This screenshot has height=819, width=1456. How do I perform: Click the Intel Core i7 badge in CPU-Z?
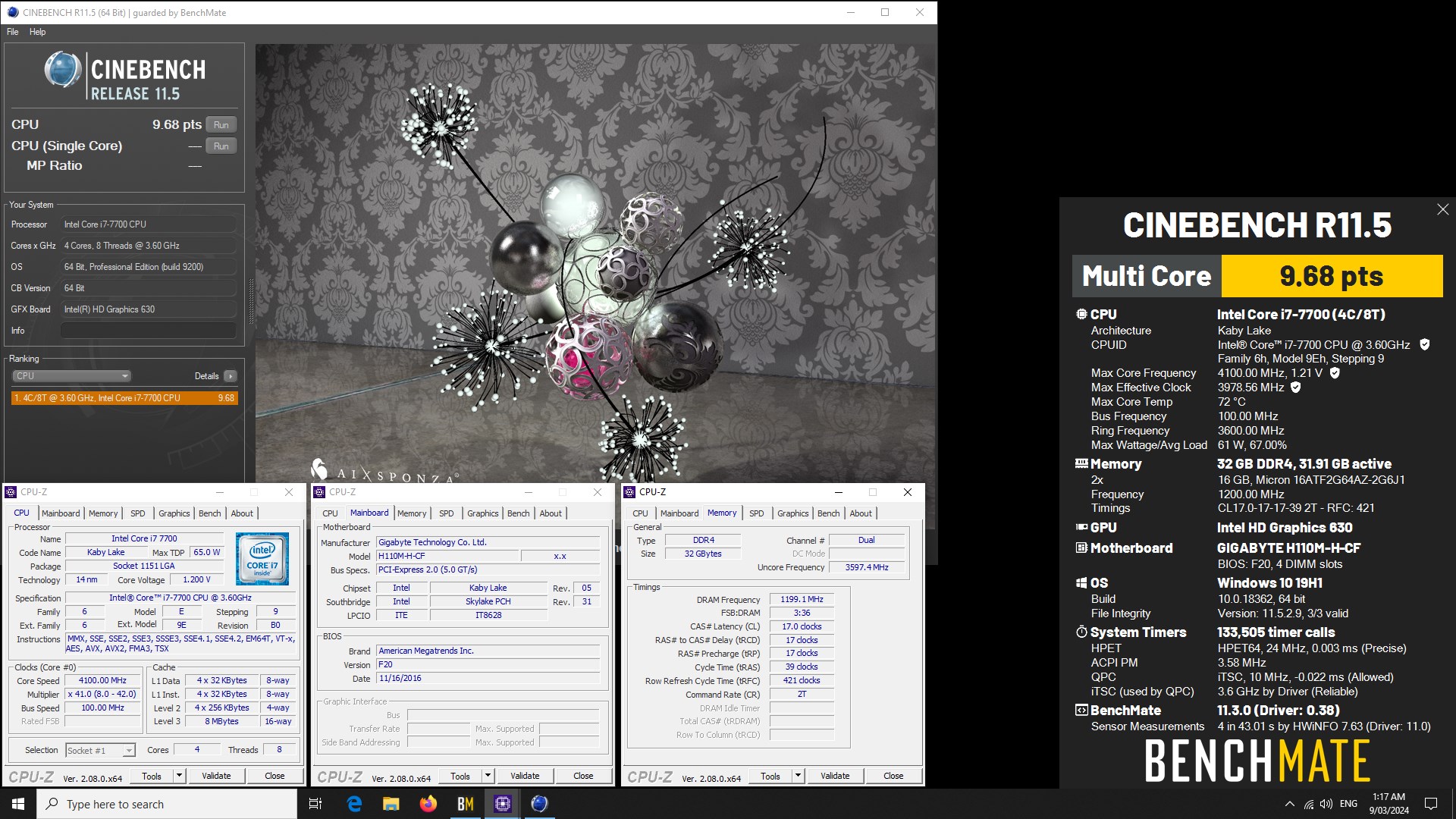[x=262, y=559]
